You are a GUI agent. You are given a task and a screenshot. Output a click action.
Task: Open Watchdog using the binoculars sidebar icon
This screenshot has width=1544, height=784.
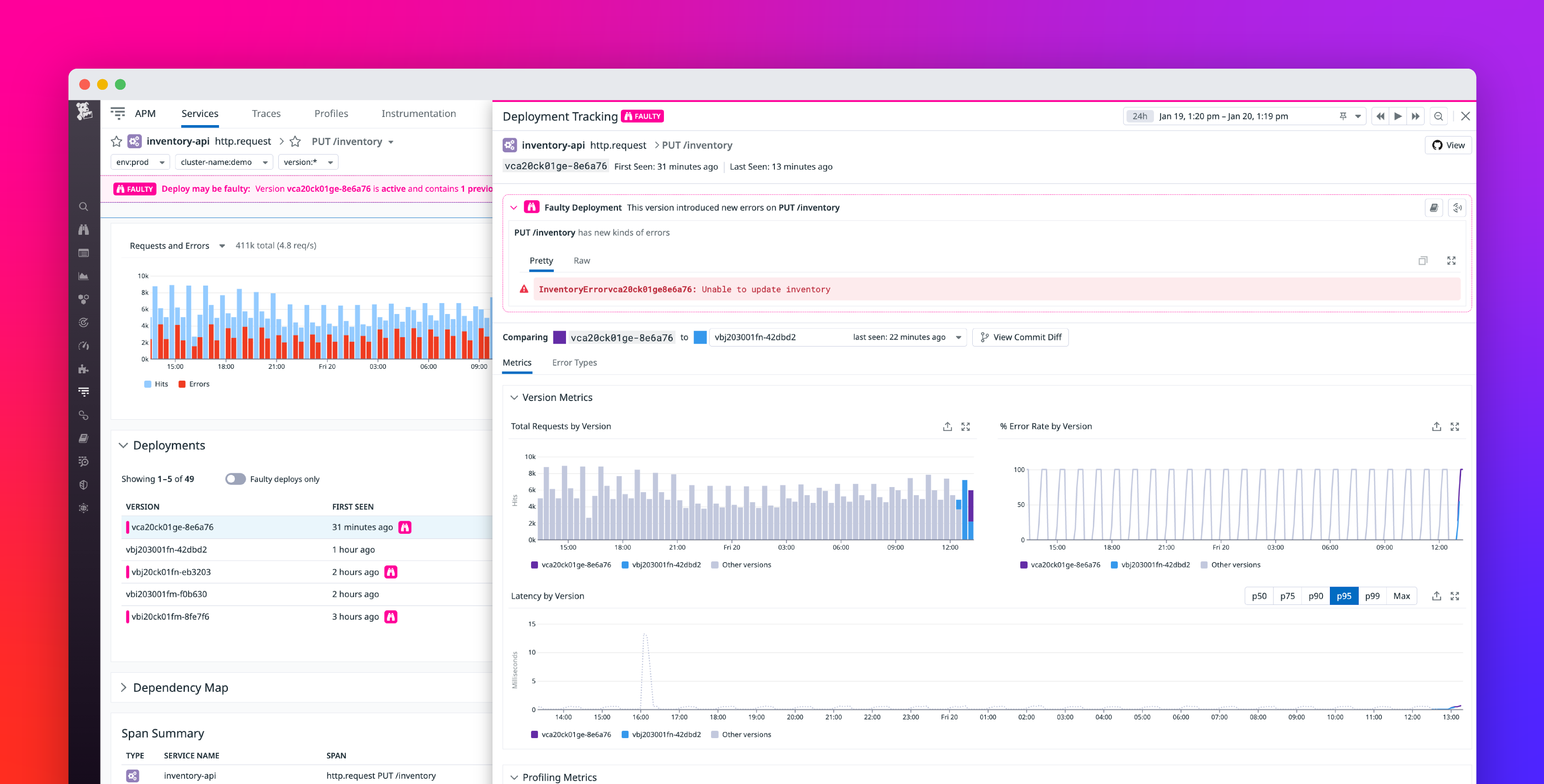[84, 230]
